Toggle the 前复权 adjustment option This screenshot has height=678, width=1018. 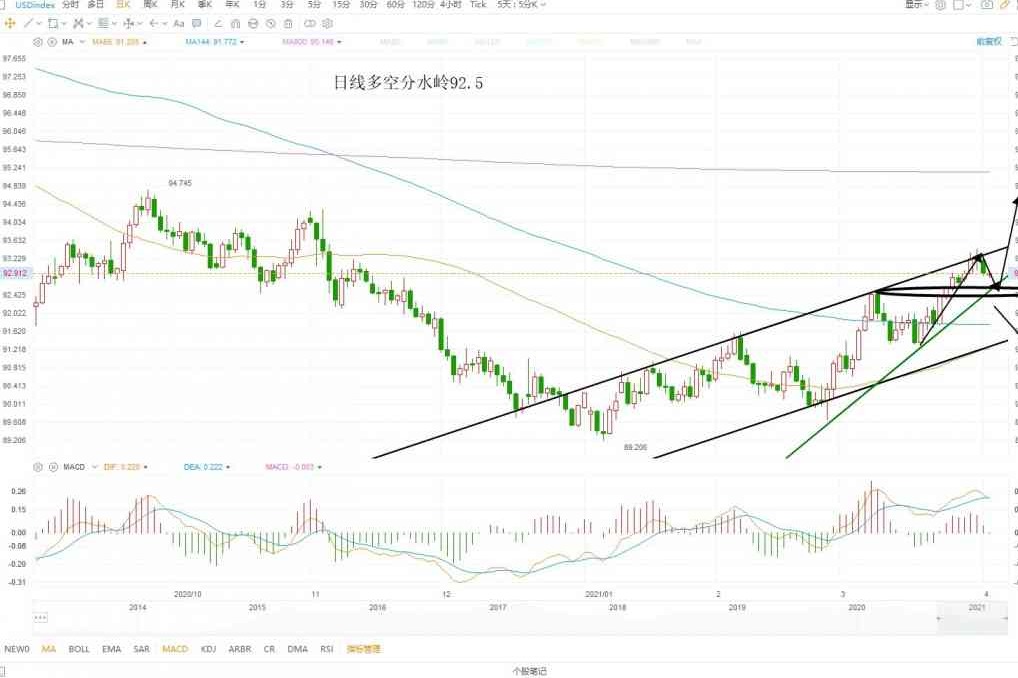pyautogui.click(x=988, y=42)
